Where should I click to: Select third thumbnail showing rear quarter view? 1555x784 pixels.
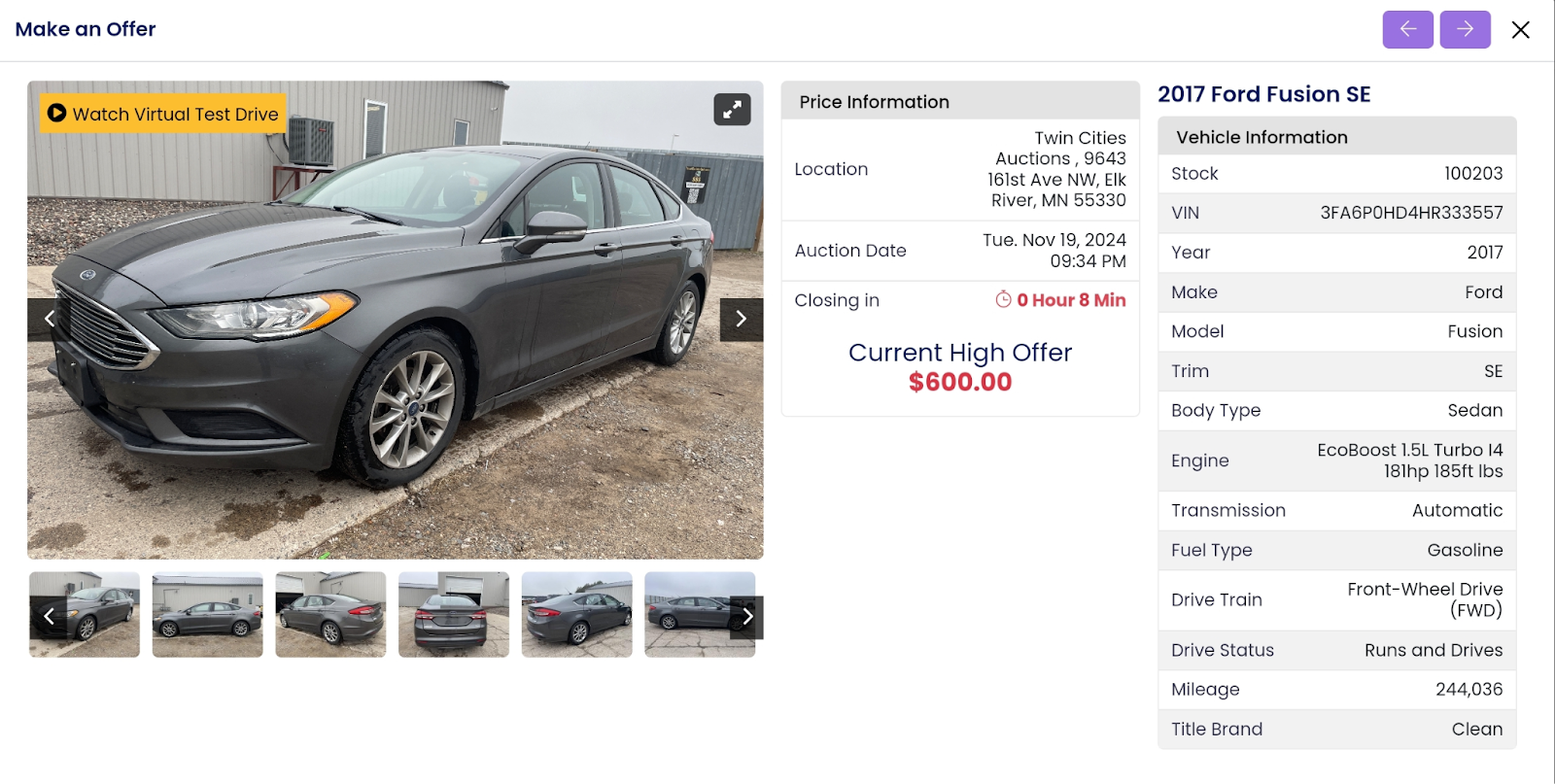tap(330, 614)
